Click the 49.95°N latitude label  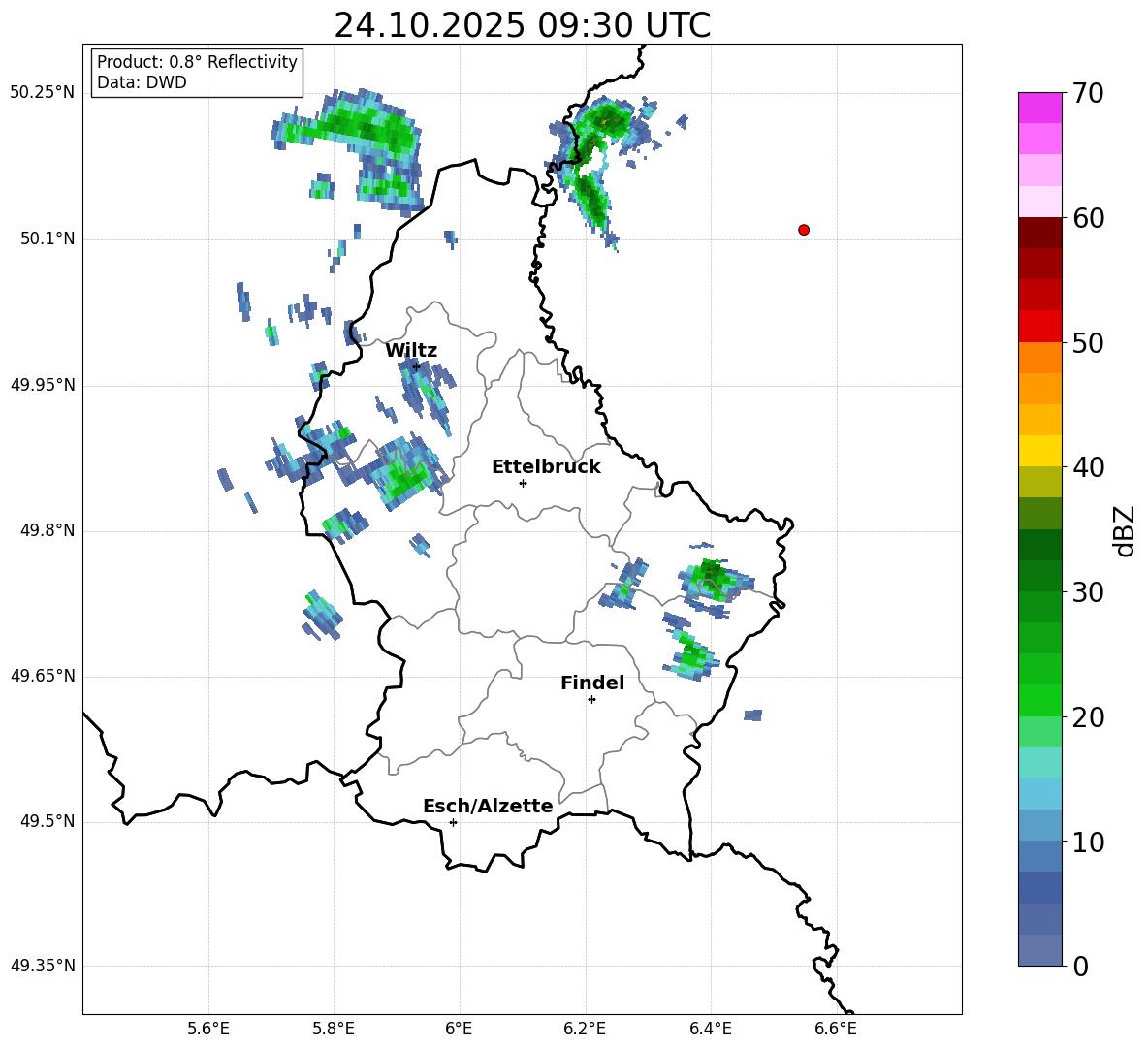[x=43, y=384]
